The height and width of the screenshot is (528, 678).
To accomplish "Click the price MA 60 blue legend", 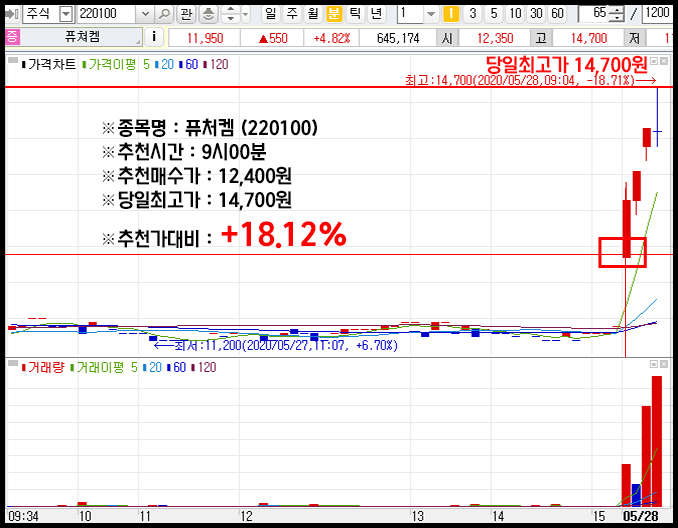I will click(189, 64).
